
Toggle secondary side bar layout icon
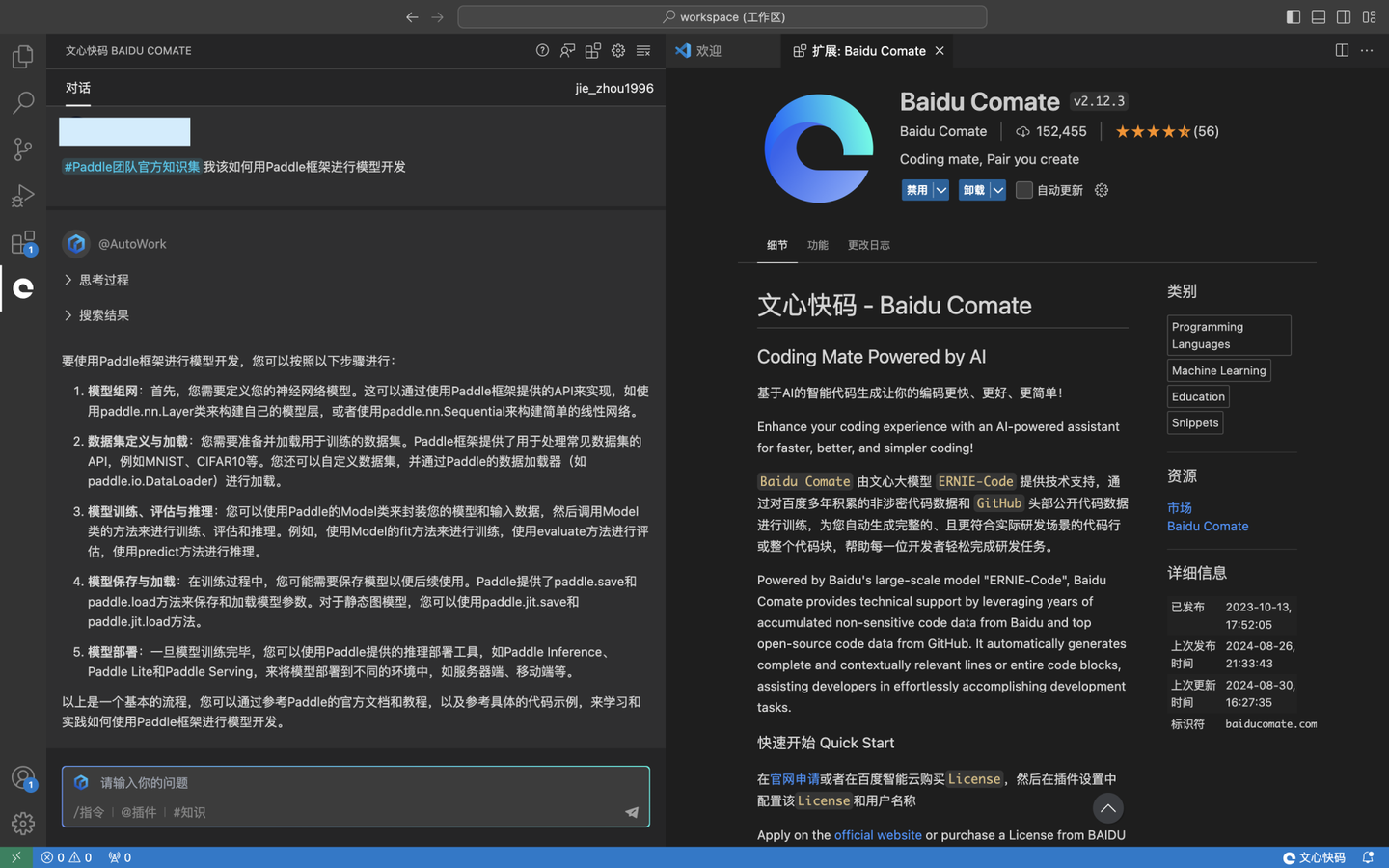(x=1344, y=16)
